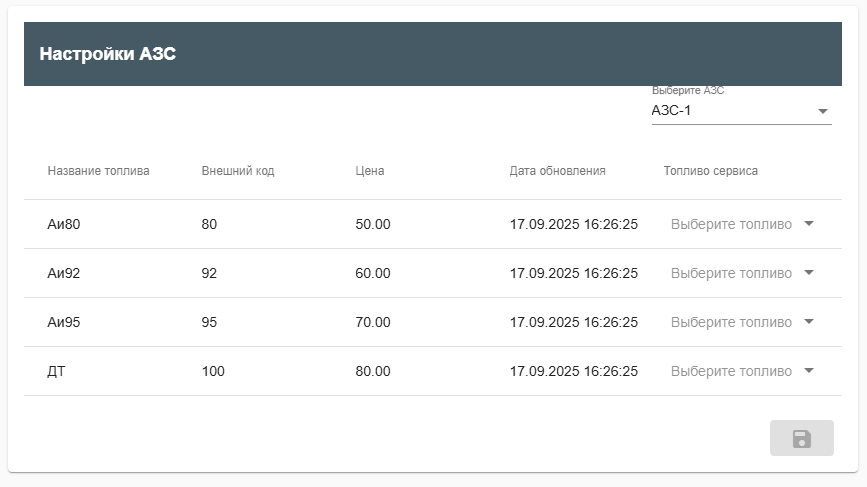Click the Настройки АЗС header title
Screen dimensions: 867x487
click(108, 54)
